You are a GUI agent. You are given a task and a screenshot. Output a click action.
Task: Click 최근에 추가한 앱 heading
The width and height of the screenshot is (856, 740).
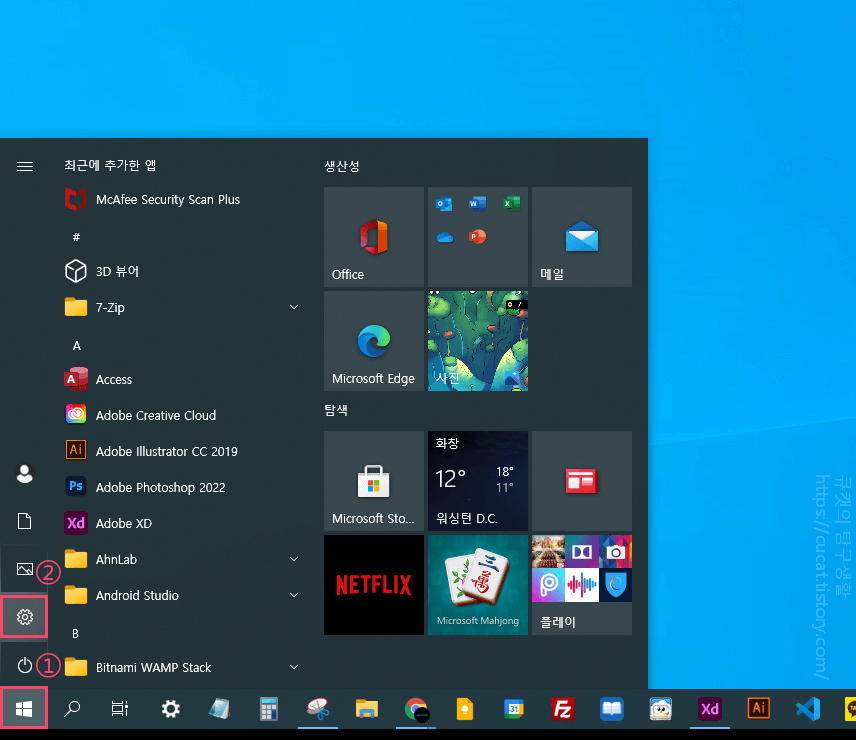point(110,165)
